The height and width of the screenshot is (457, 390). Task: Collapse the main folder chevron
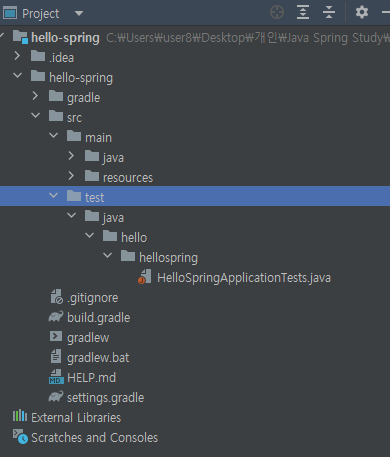53,136
